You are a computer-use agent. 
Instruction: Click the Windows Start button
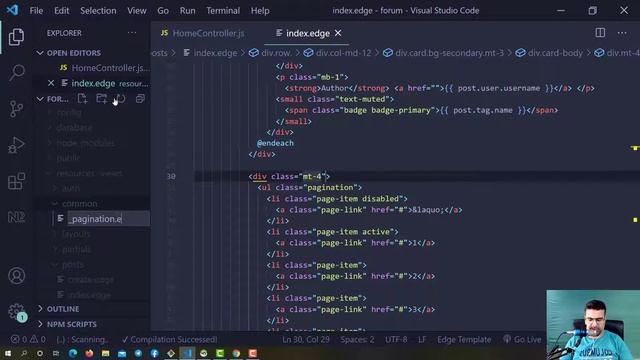pyautogui.click(x=8, y=353)
